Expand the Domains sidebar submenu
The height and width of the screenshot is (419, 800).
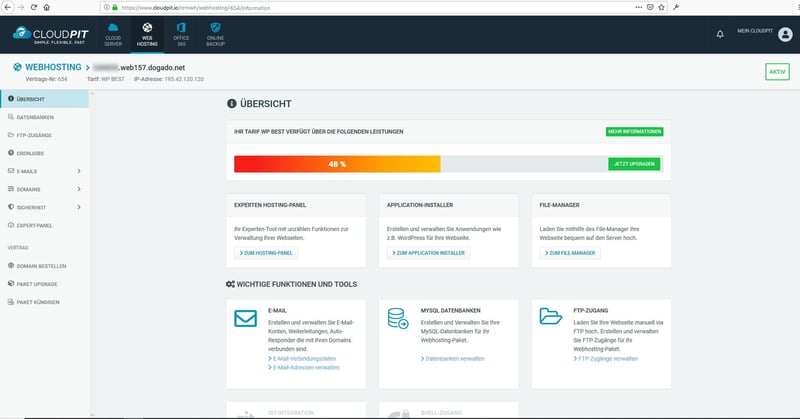79,189
